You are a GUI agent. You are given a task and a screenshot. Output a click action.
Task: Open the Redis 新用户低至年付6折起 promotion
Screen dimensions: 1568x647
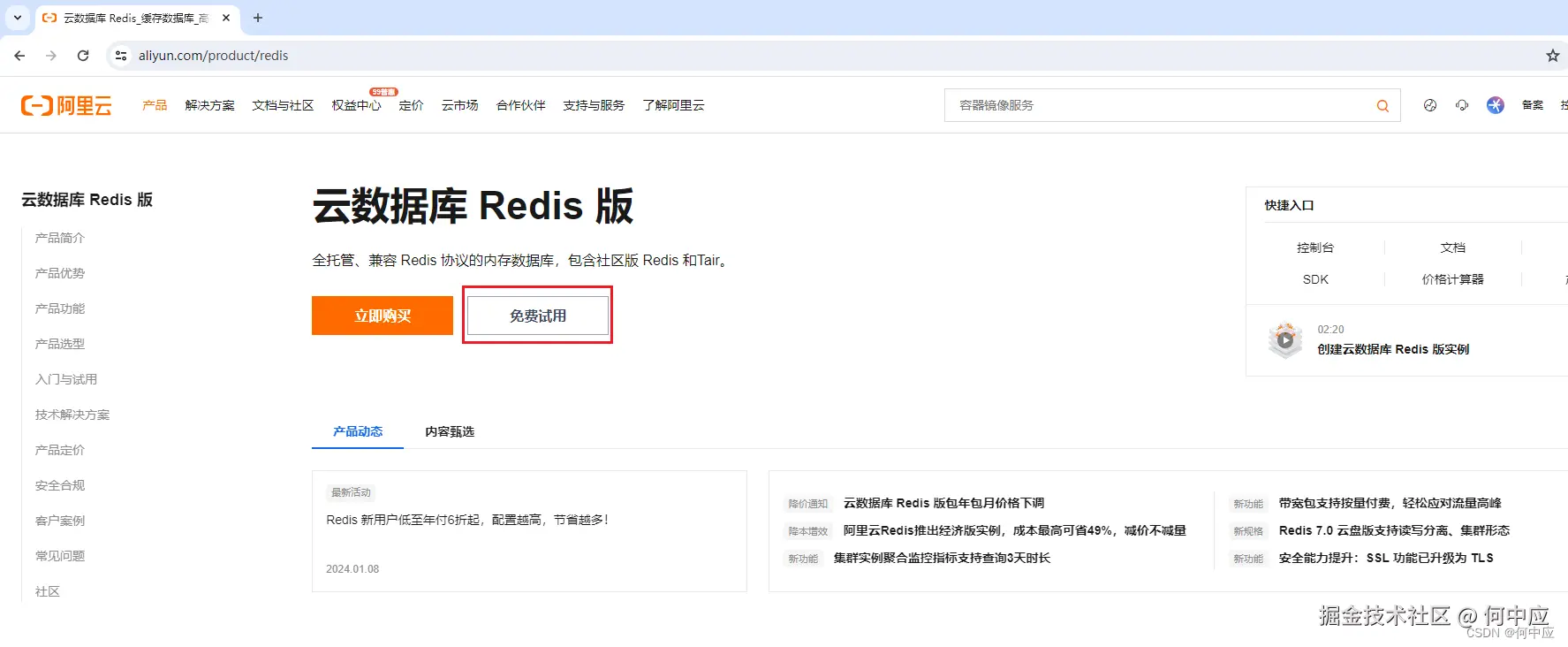click(467, 520)
